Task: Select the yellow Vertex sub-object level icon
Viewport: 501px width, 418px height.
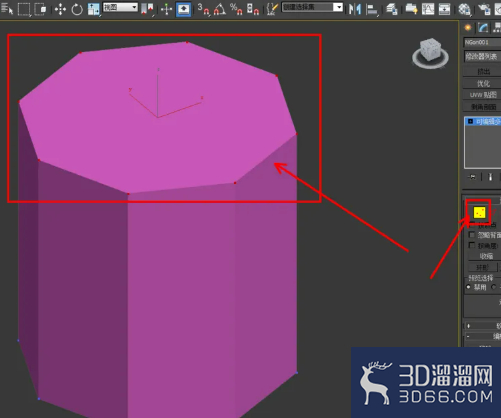Action: (479, 212)
